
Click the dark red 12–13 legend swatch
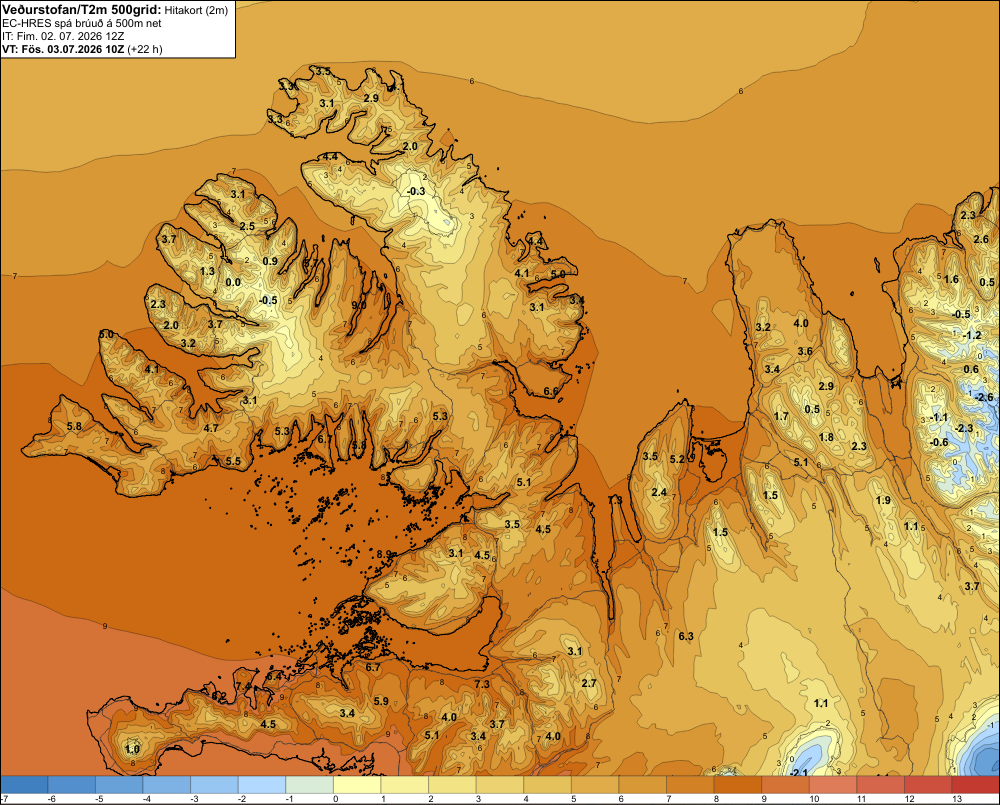pos(927,785)
